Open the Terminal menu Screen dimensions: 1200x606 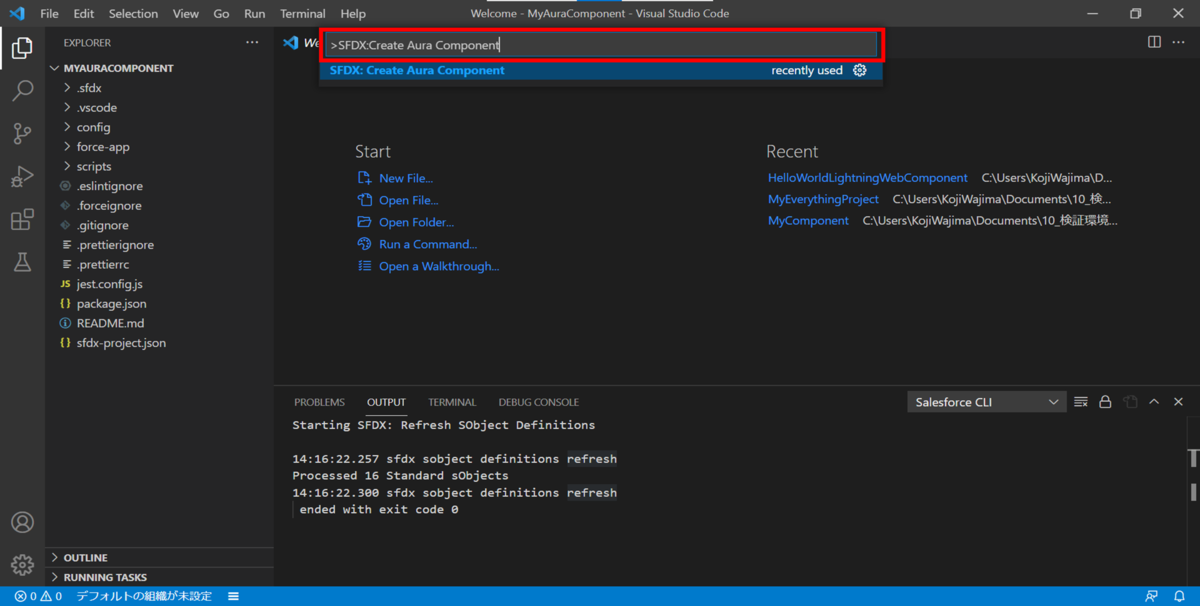tap(303, 14)
